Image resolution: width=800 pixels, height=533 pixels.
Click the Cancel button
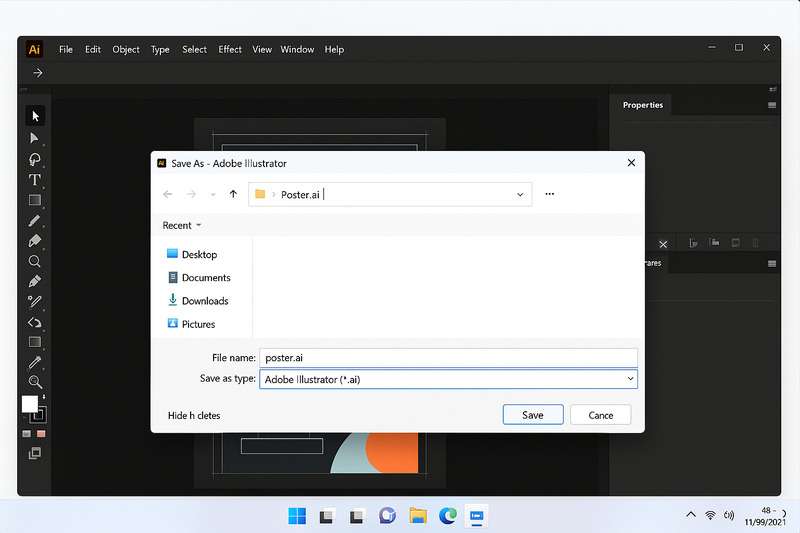[601, 415]
